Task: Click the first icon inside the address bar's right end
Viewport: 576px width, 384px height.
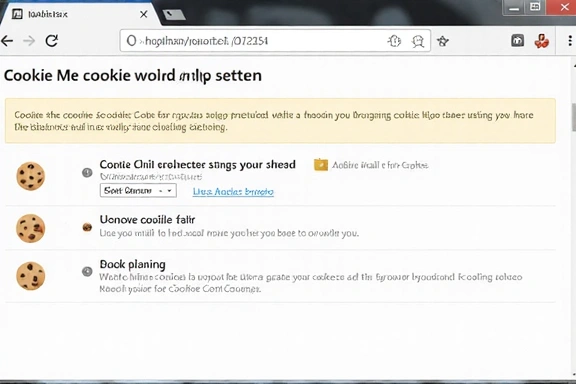Action: click(394, 41)
